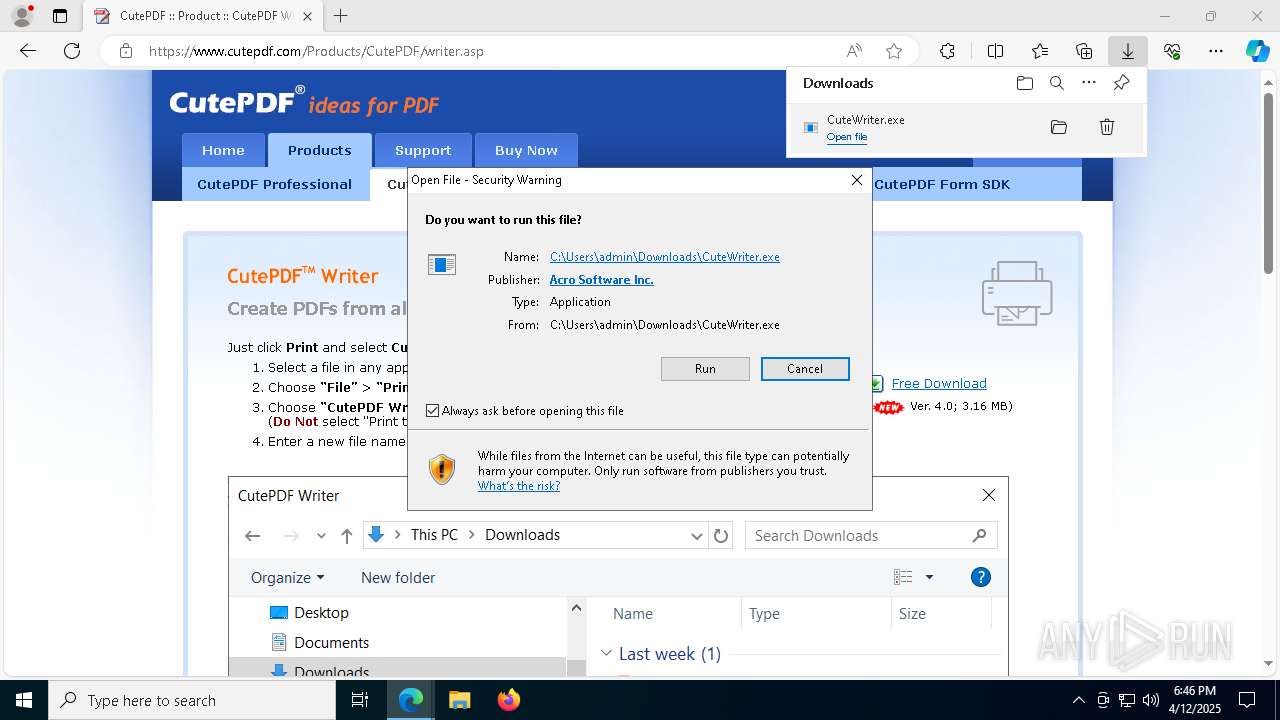Image resolution: width=1280 pixels, height=720 pixels.
Task: Click the refresh icon in the file dialog
Action: coord(720,535)
